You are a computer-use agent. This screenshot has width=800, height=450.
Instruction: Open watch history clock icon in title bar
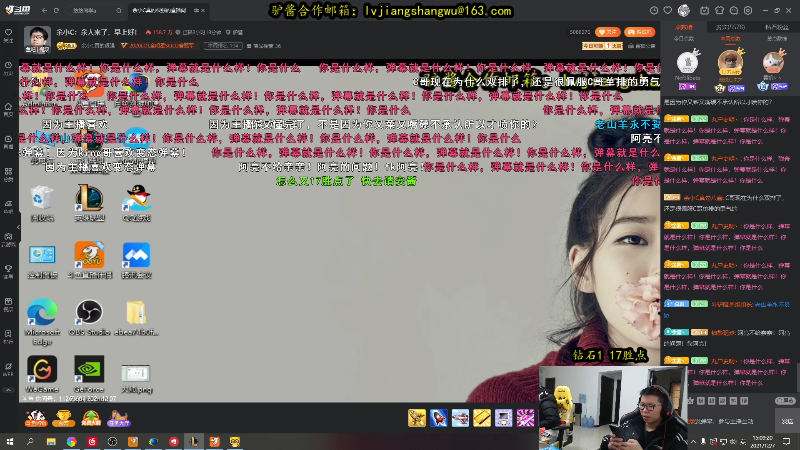654,10
